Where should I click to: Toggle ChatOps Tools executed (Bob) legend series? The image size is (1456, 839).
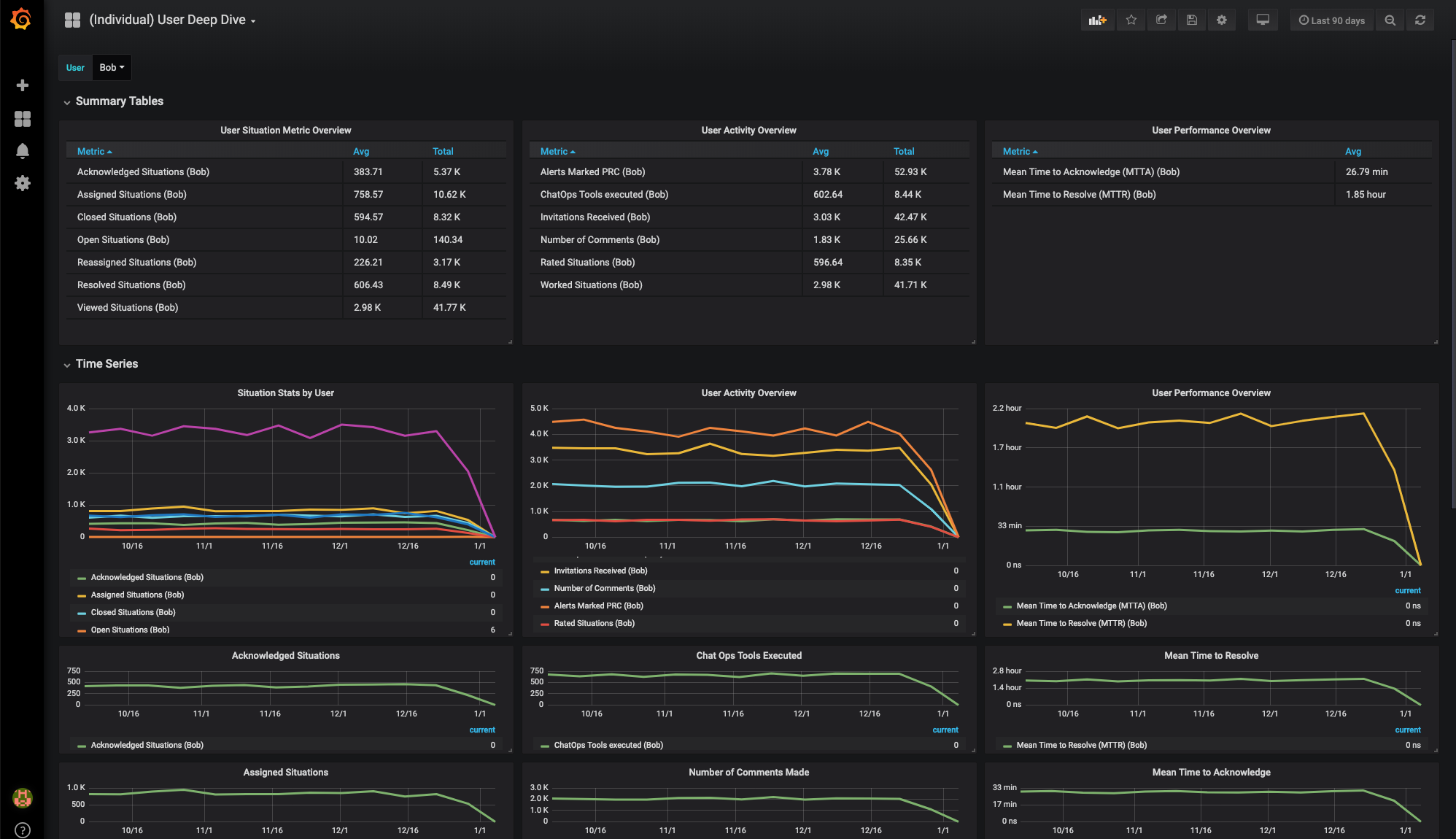tap(608, 745)
